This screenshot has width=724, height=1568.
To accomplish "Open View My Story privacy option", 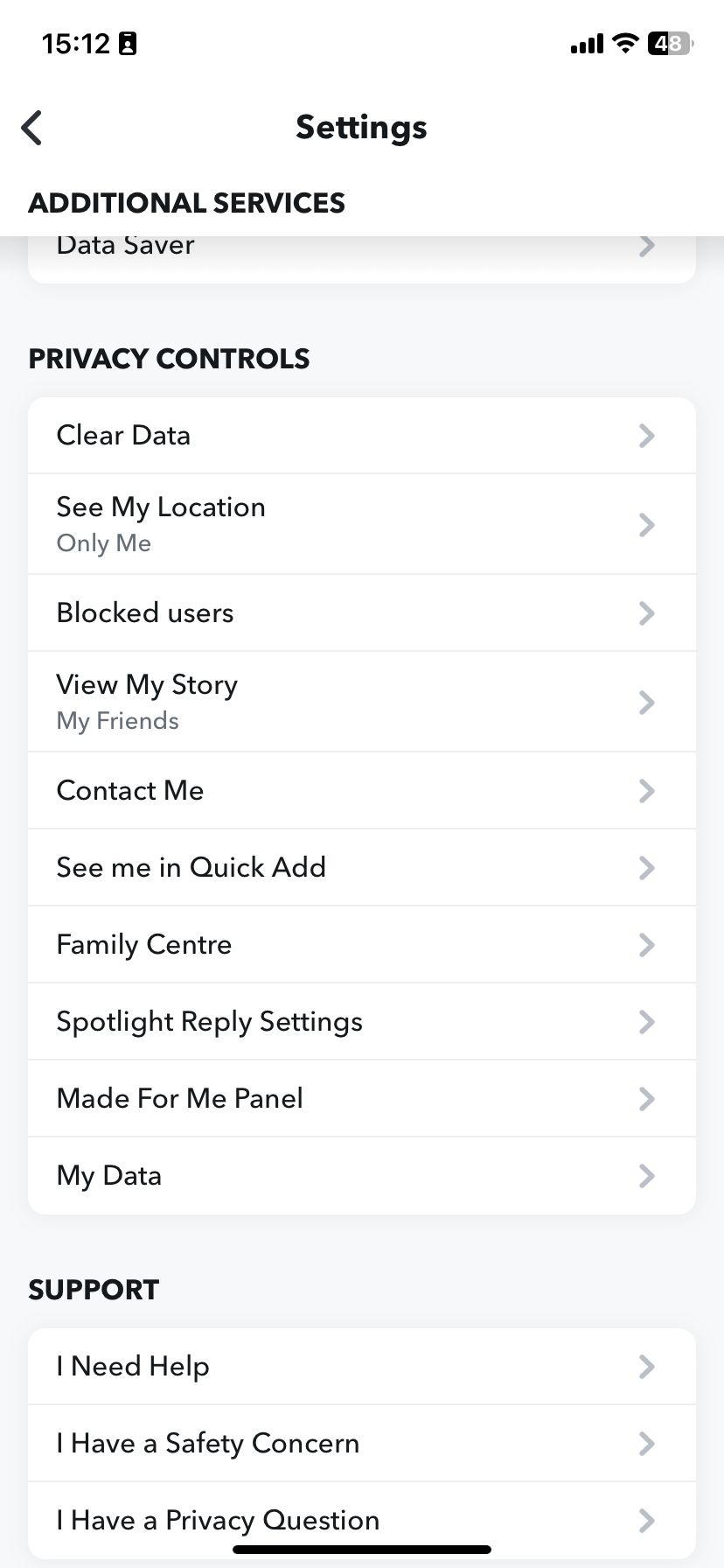I will 361,702.
